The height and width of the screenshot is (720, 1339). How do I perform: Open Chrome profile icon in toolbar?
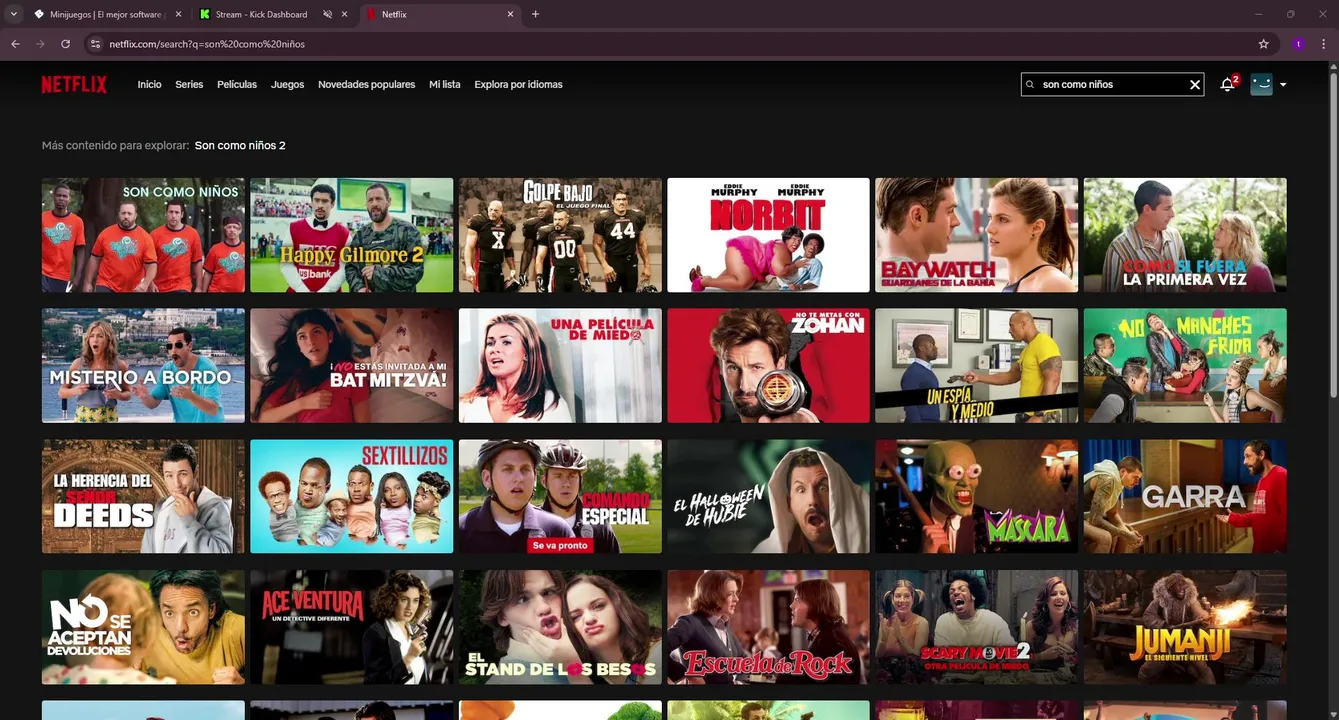point(1298,44)
